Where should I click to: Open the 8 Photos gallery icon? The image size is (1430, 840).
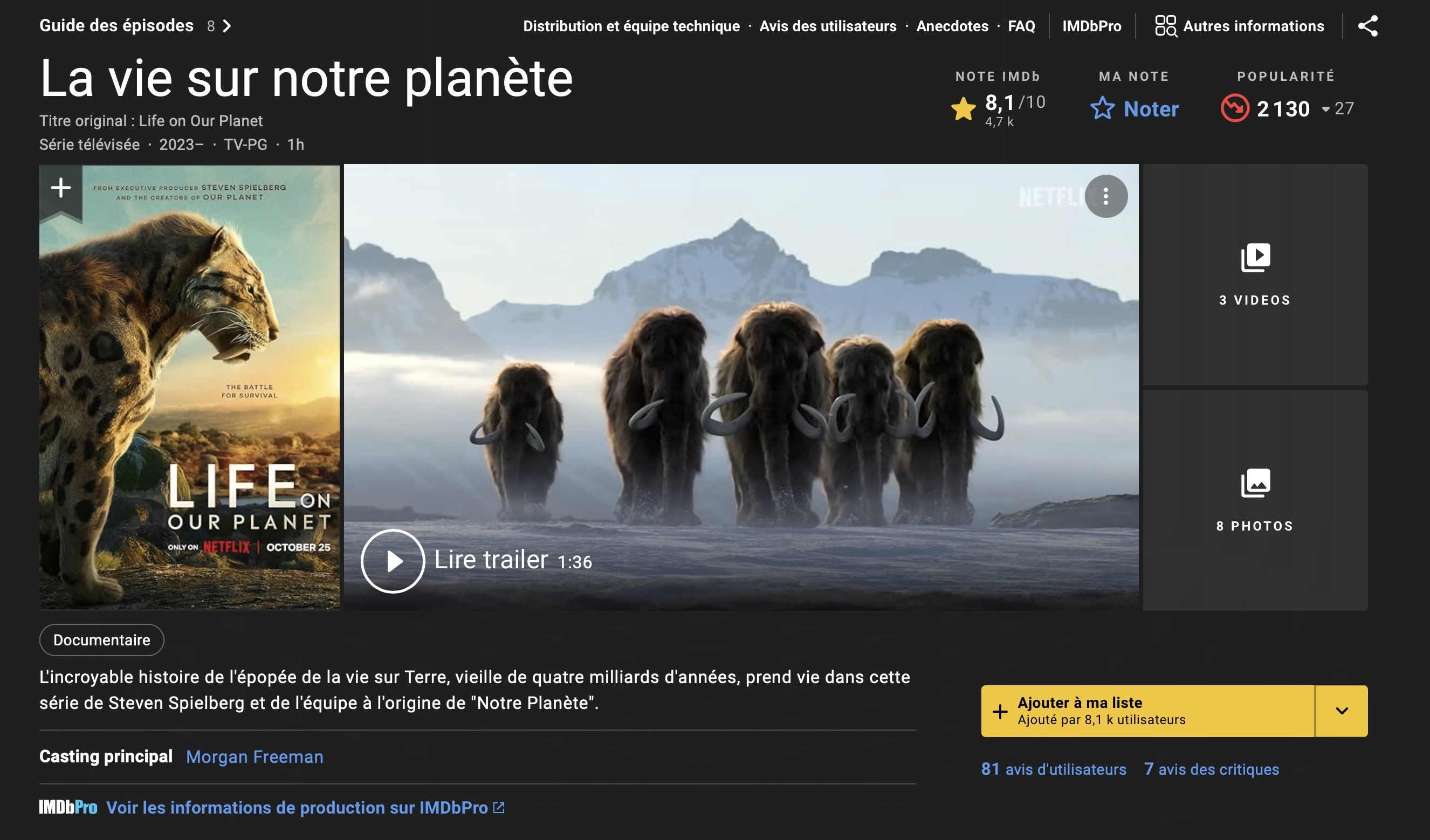pos(1255,484)
